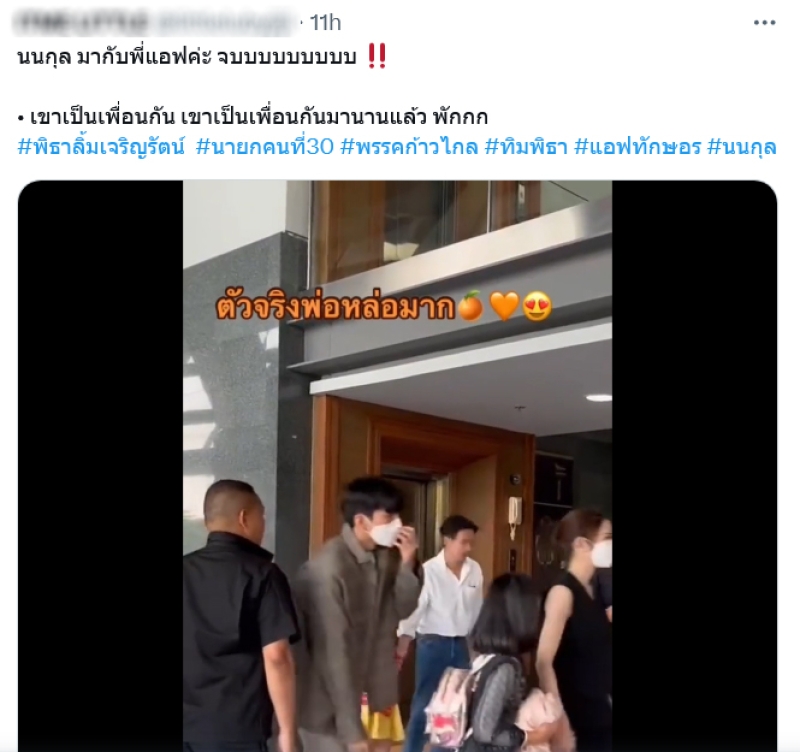Click the 11h timestamp link
The image size is (800, 752).
click(325, 23)
